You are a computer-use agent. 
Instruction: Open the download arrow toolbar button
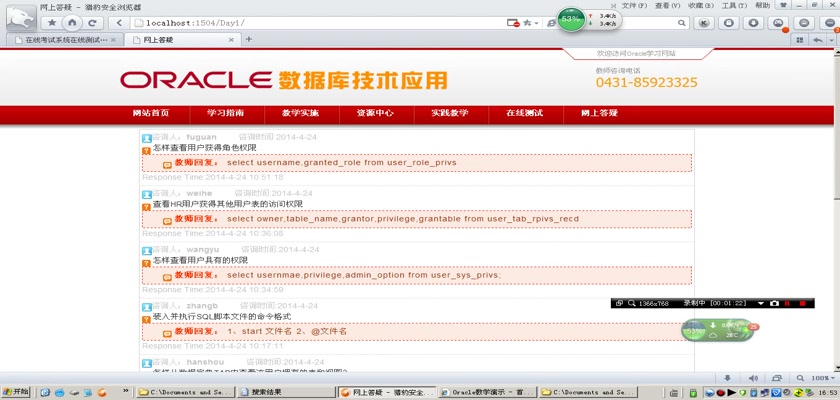click(753, 23)
